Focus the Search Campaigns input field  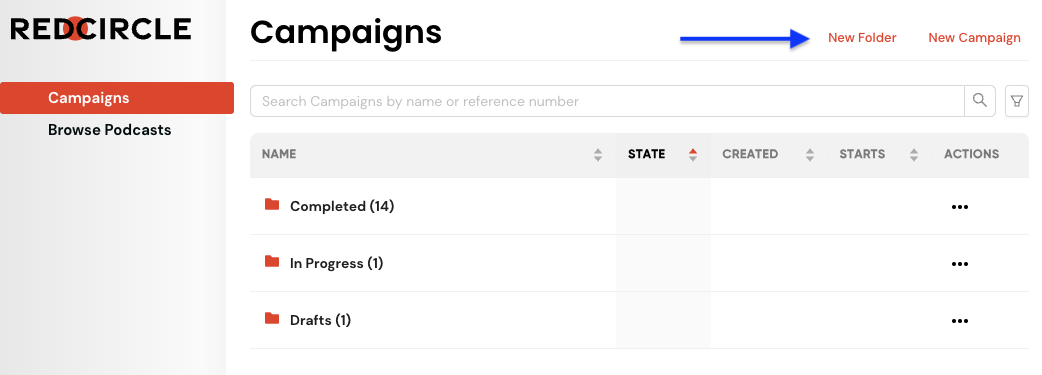click(607, 101)
